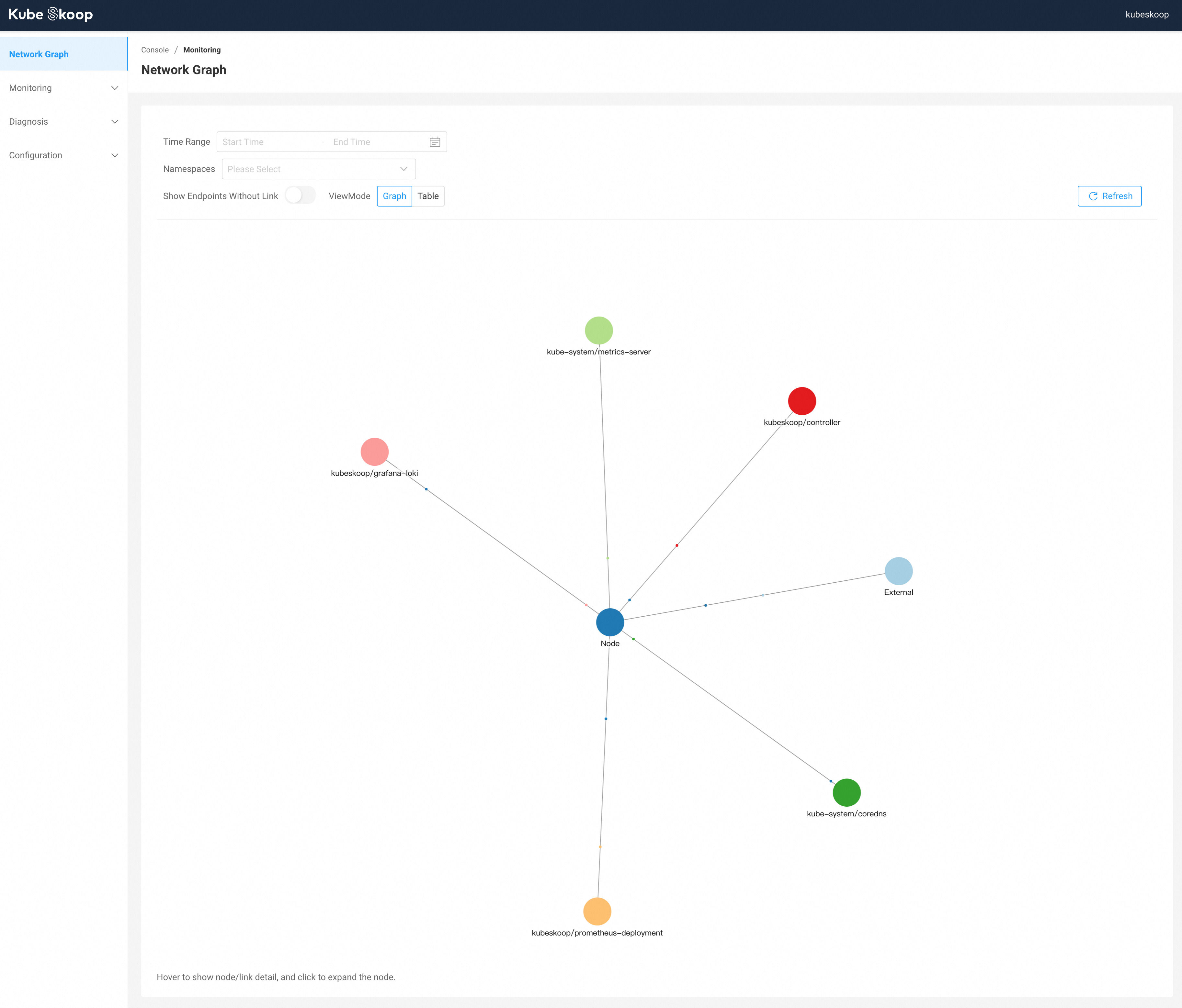1182x1008 pixels.
Task: Expand the Monitoring sidebar menu
Action: 63,88
